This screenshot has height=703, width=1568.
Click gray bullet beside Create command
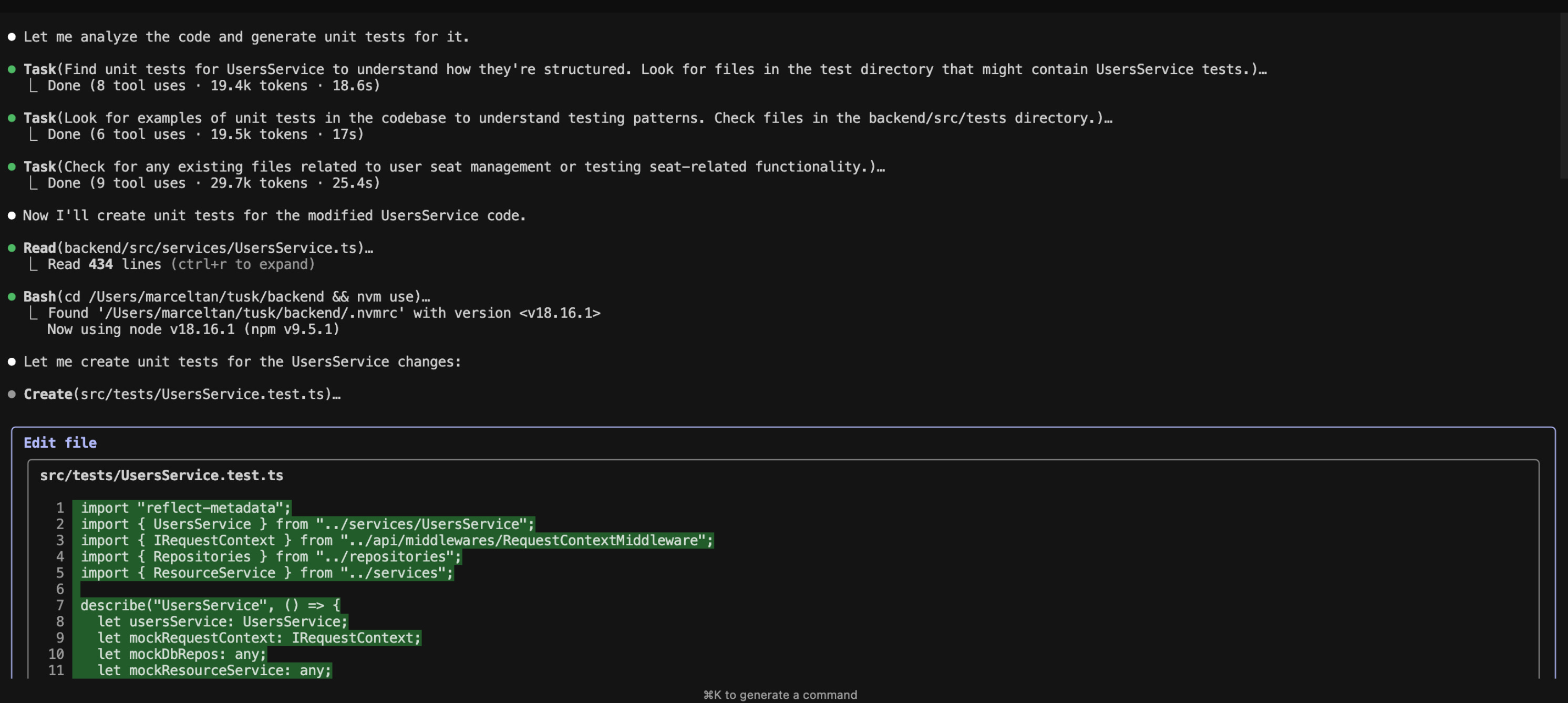point(12,395)
